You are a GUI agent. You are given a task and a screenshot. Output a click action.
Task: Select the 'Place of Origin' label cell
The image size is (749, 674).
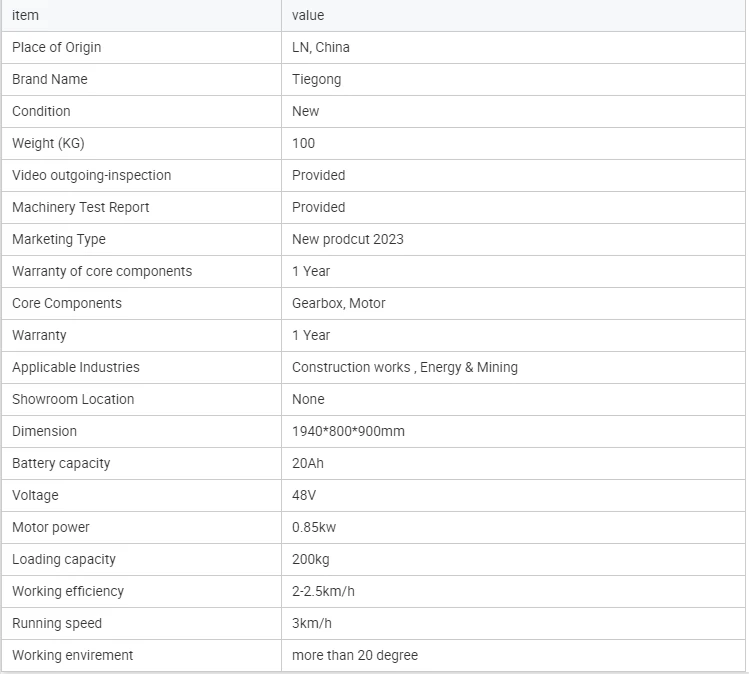click(x=141, y=48)
